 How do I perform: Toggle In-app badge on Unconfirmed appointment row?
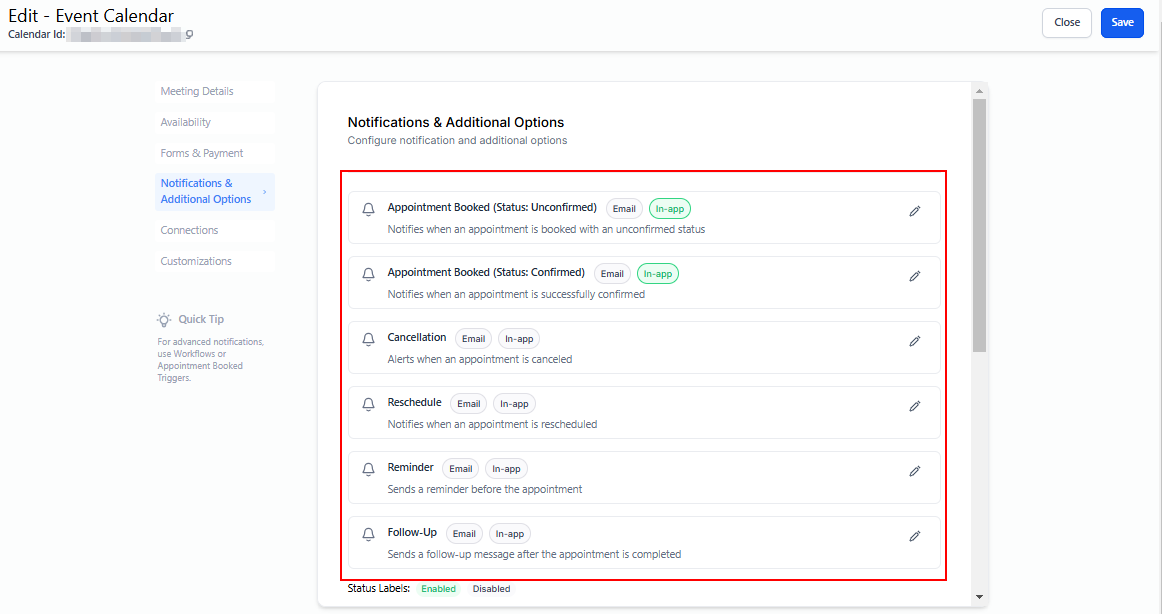coord(669,209)
